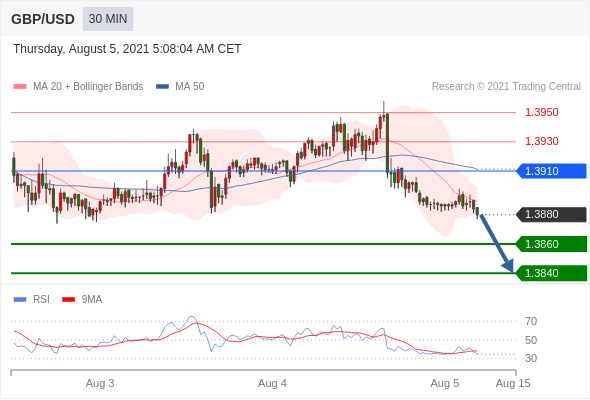The width and height of the screenshot is (590, 400).
Task: Toggle the MA 20 + Bollinger Bands legend label
Action: pyautogui.click(x=88, y=87)
